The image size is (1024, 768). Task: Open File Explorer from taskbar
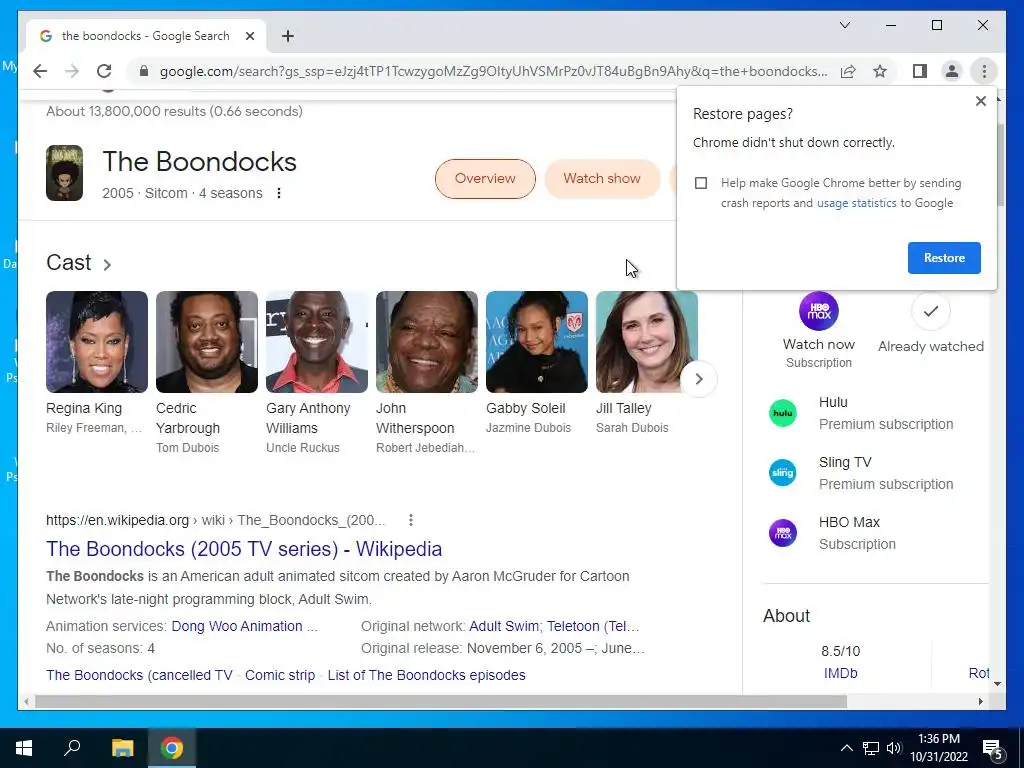[122, 748]
